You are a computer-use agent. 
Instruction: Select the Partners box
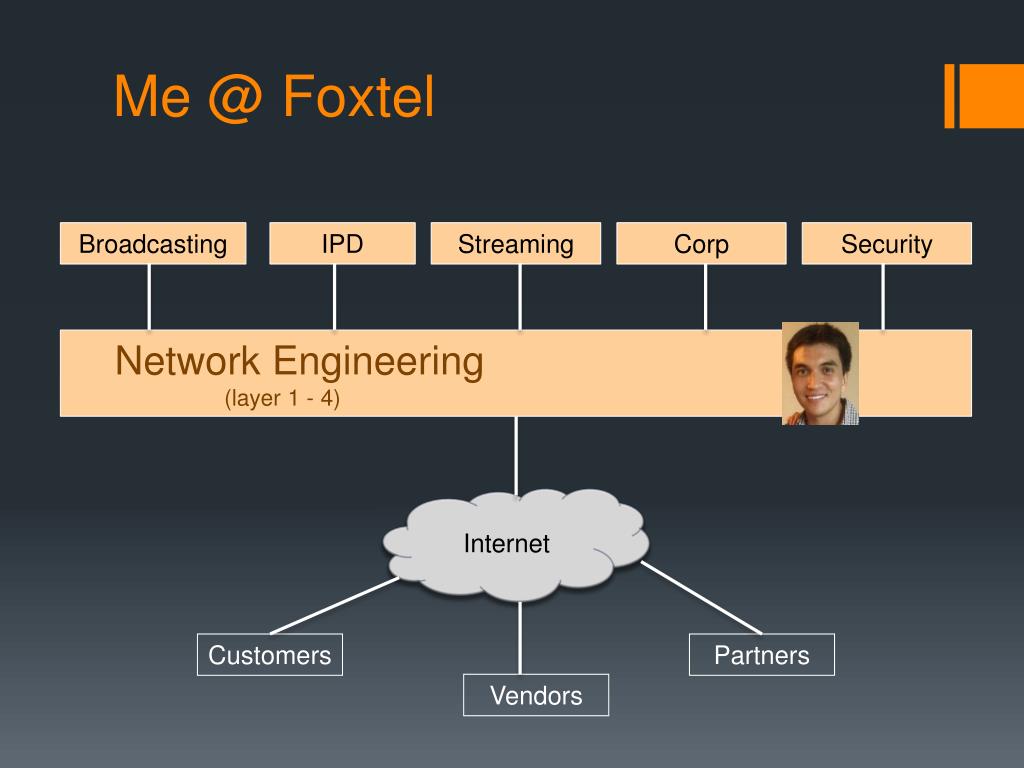coord(762,654)
